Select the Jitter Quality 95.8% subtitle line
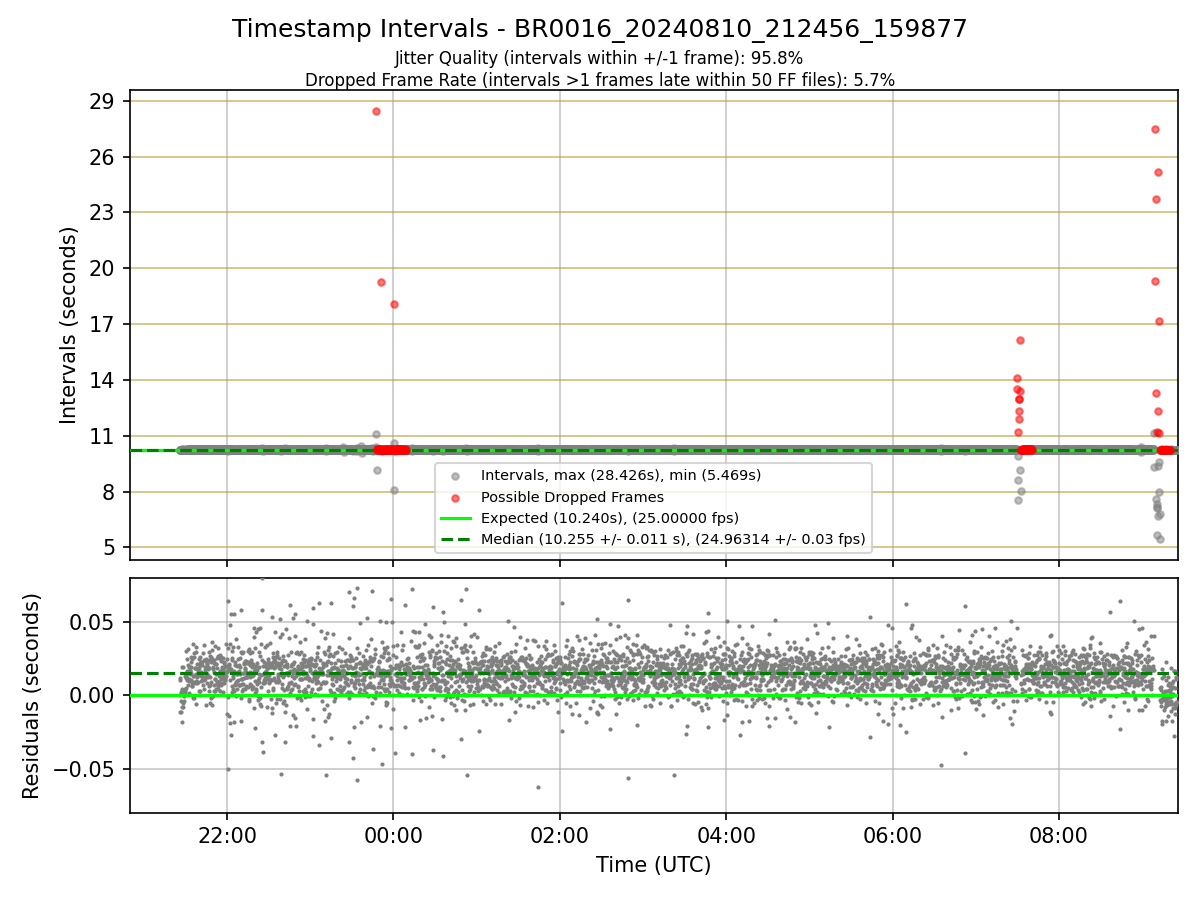Viewport: 1200px width, 900px height. tap(599, 58)
